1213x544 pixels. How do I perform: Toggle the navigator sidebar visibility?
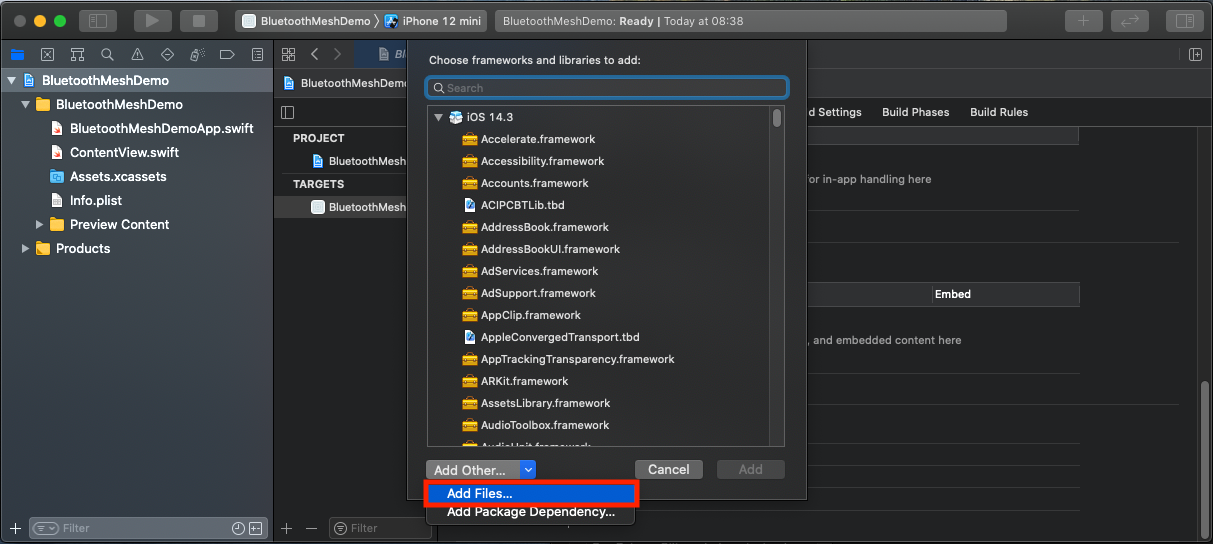[97, 21]
